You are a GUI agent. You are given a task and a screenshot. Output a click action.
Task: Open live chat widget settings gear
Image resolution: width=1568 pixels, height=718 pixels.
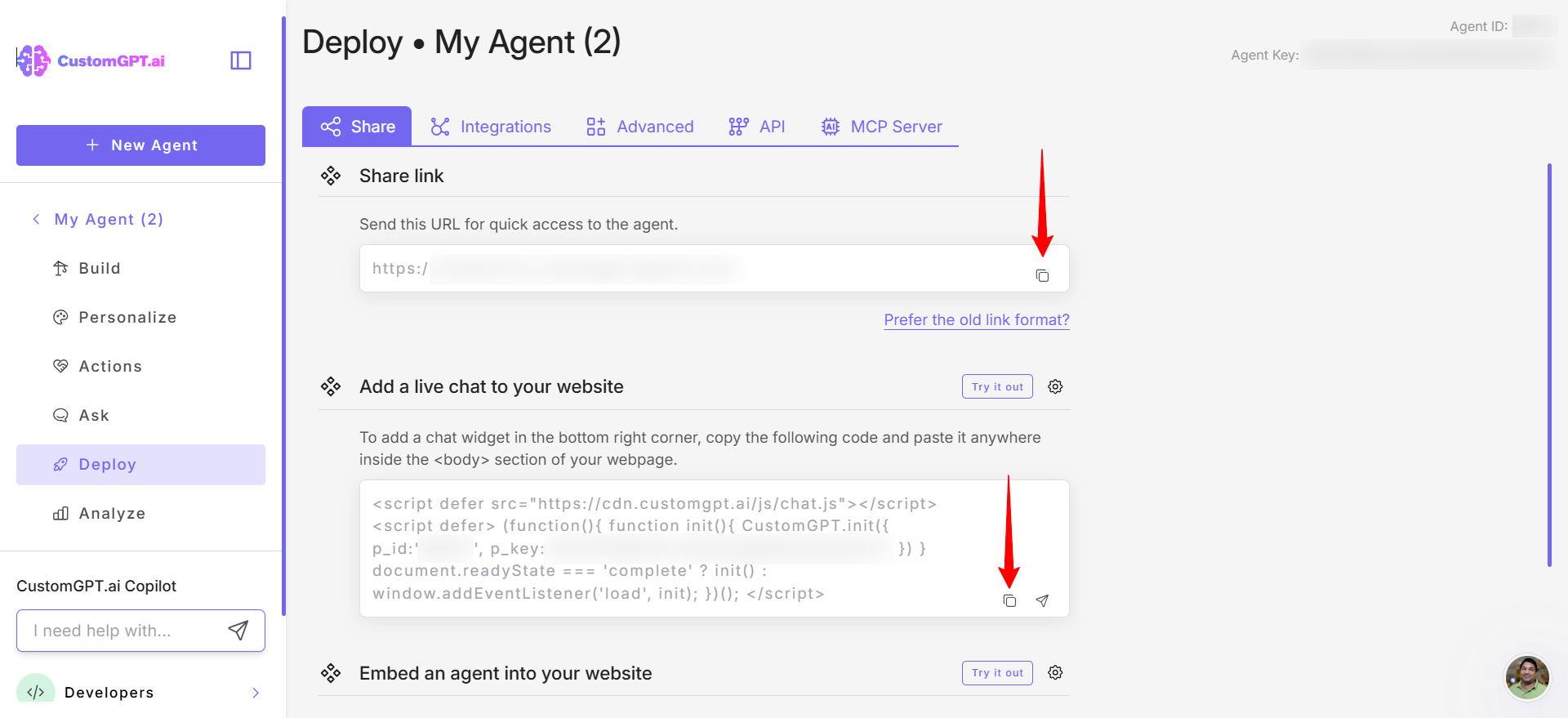coord(1055,386)
